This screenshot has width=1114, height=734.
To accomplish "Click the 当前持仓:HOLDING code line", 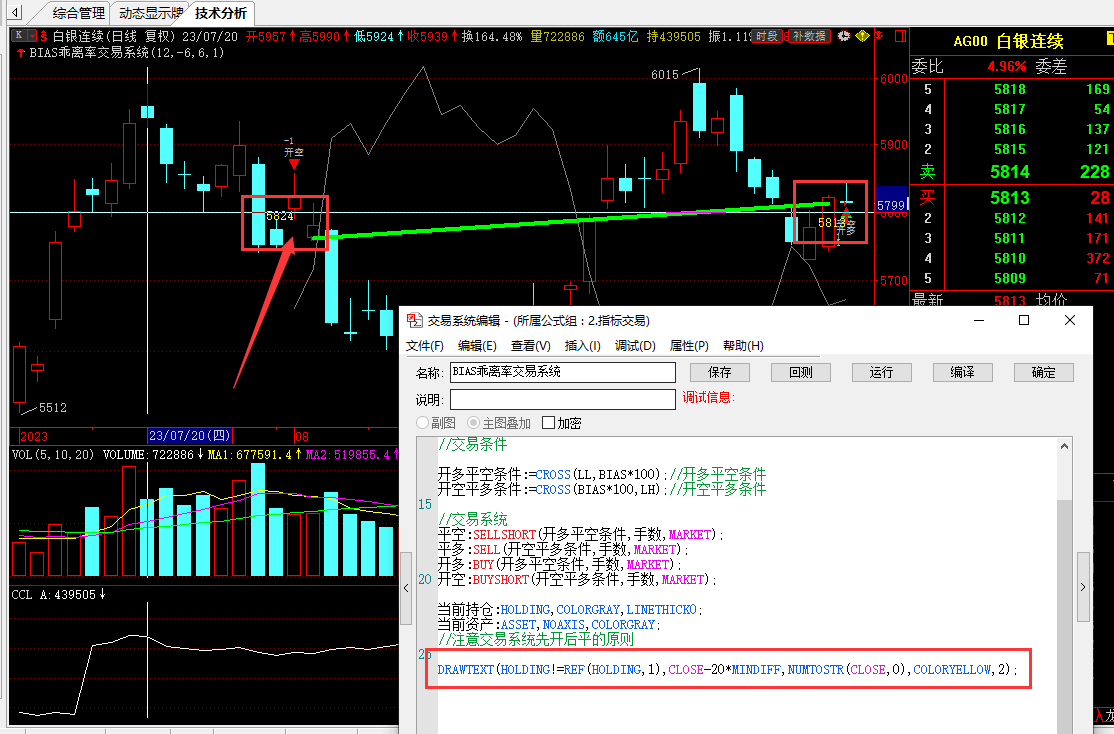I will point(570,610).
